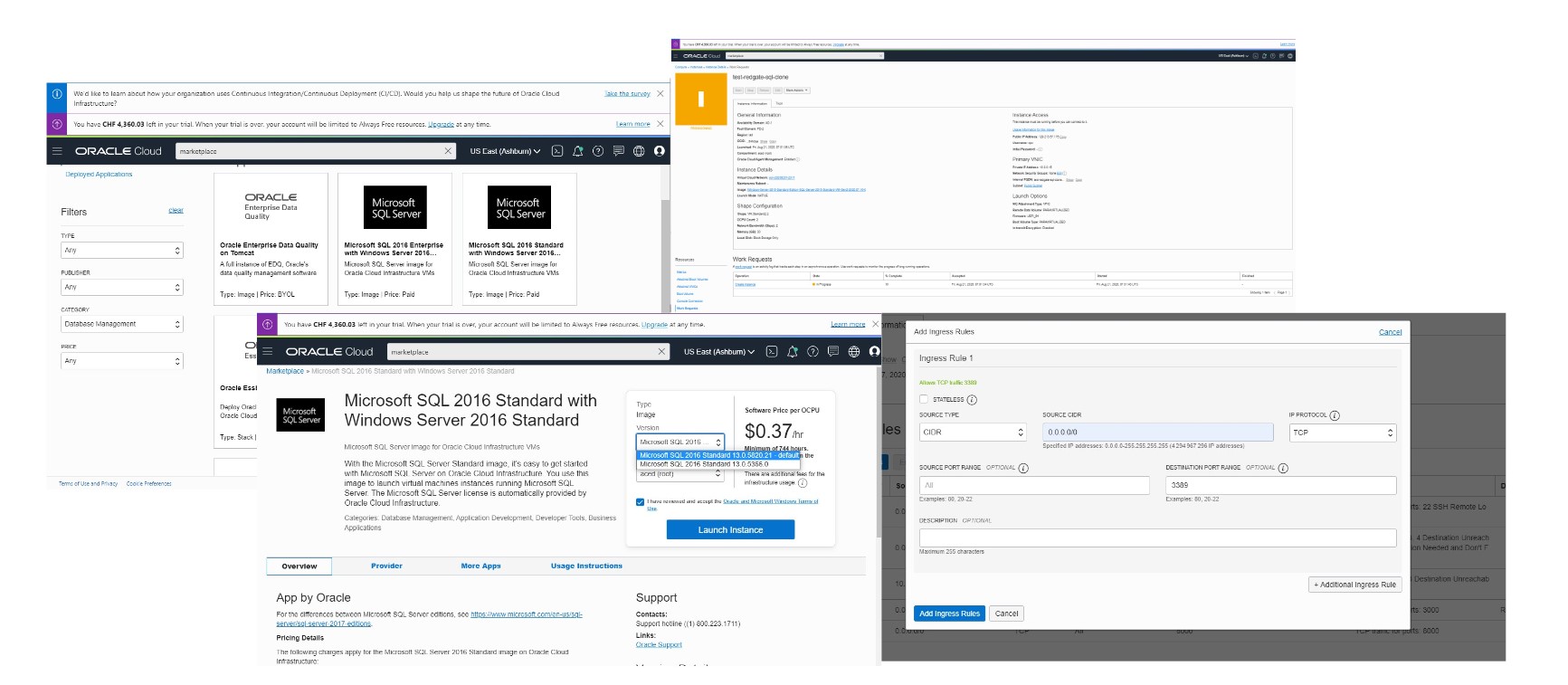Click language globe in SQL Standard detail window
Viewport: 1568px width, 685px height.
(x=854, y=351)
